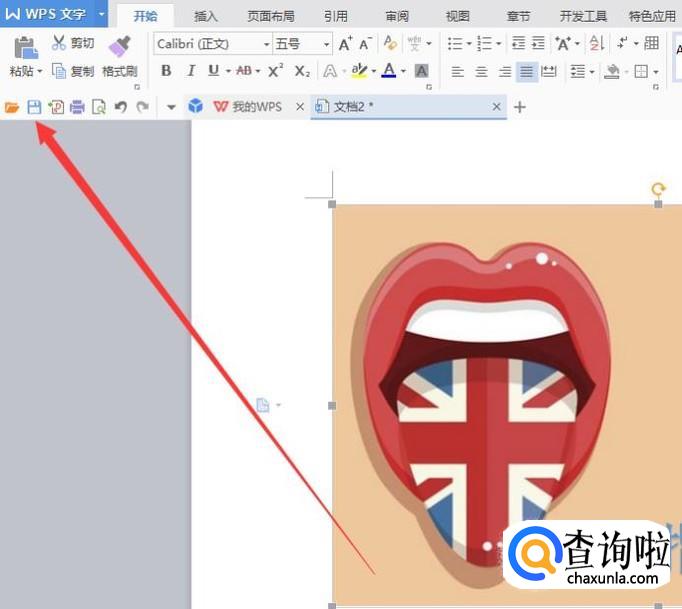Click the Copy (复制) button

(x=73, y=71)
